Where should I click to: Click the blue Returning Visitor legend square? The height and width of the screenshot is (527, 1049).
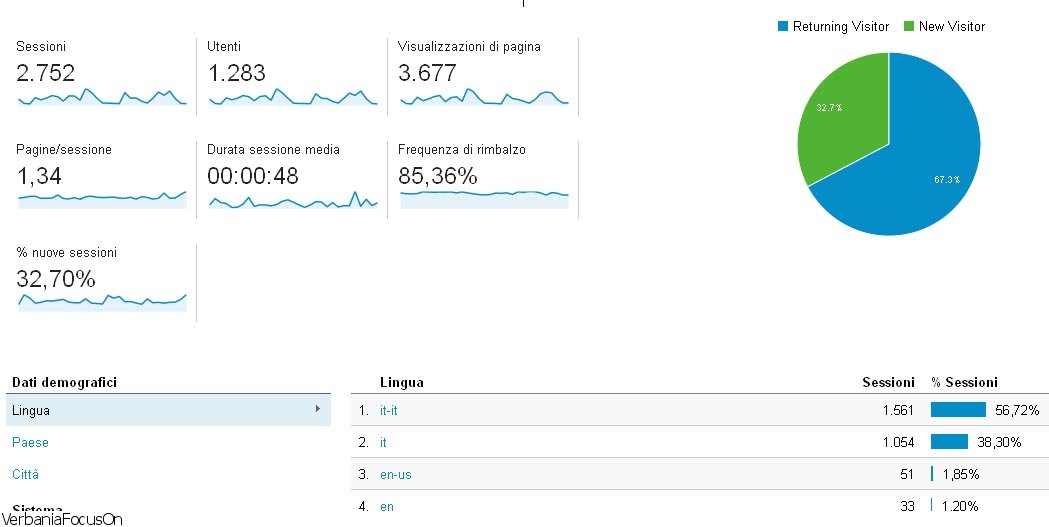pos(783,27)
